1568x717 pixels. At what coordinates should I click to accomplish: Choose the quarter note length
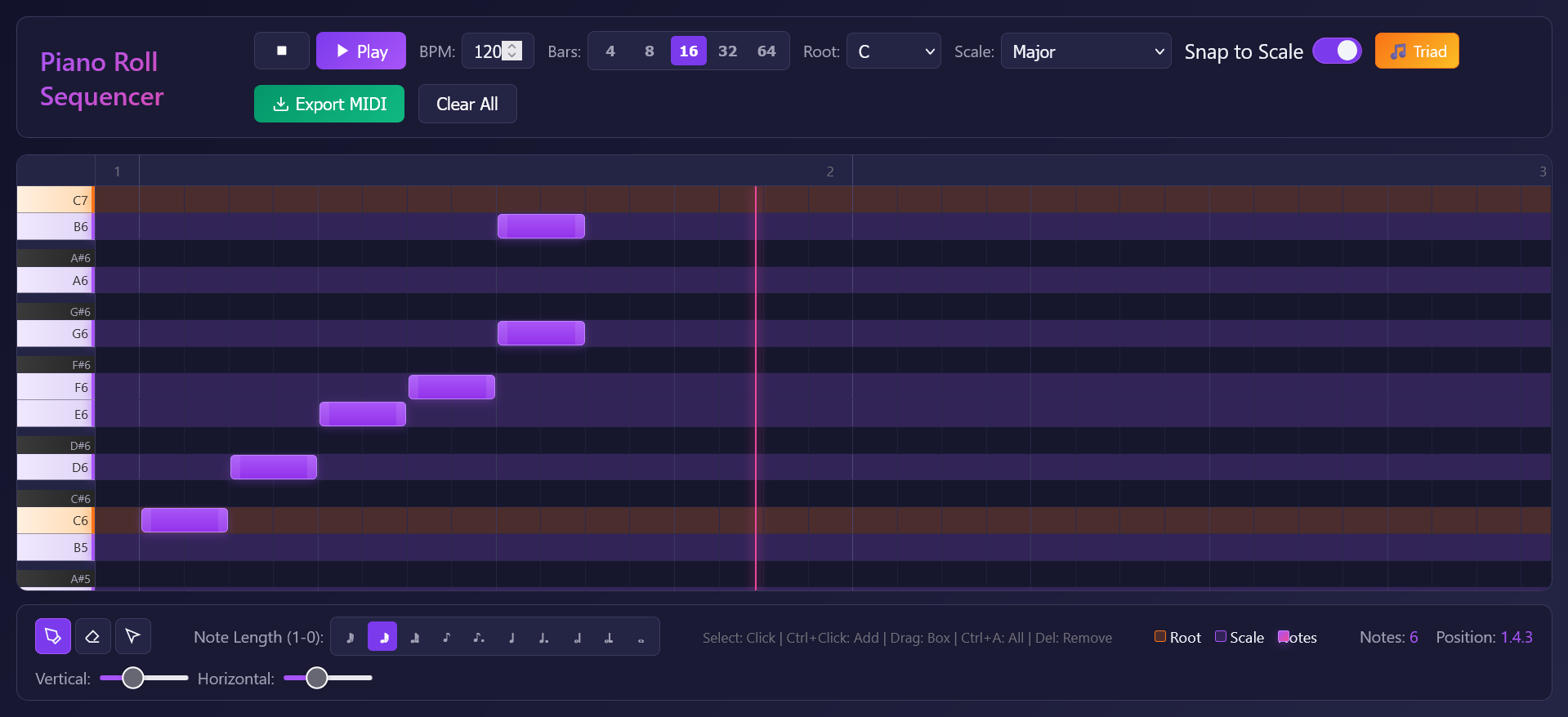click(511, 638)
